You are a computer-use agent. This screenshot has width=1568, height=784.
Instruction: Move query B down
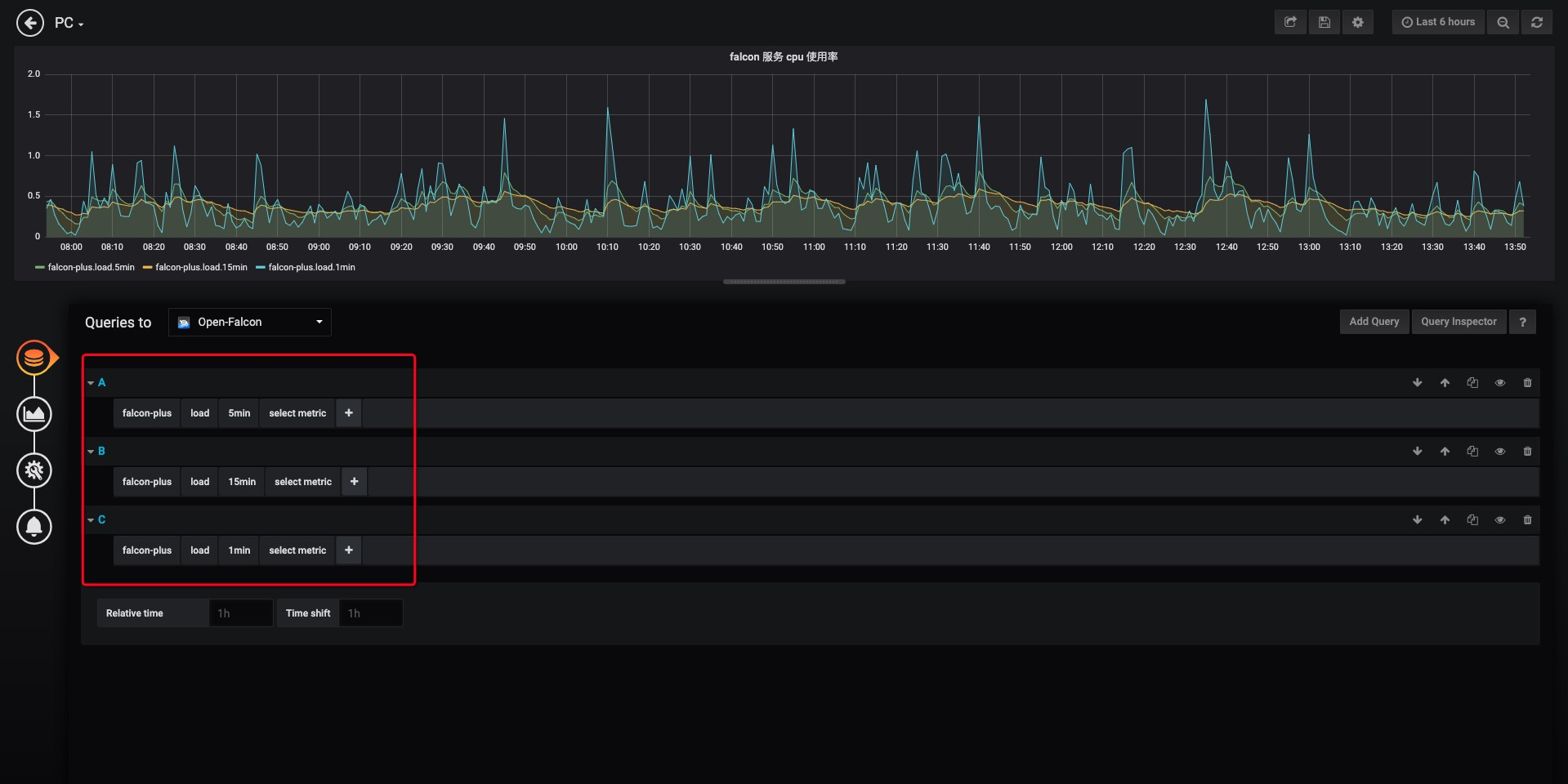(x=1418, y=451)
